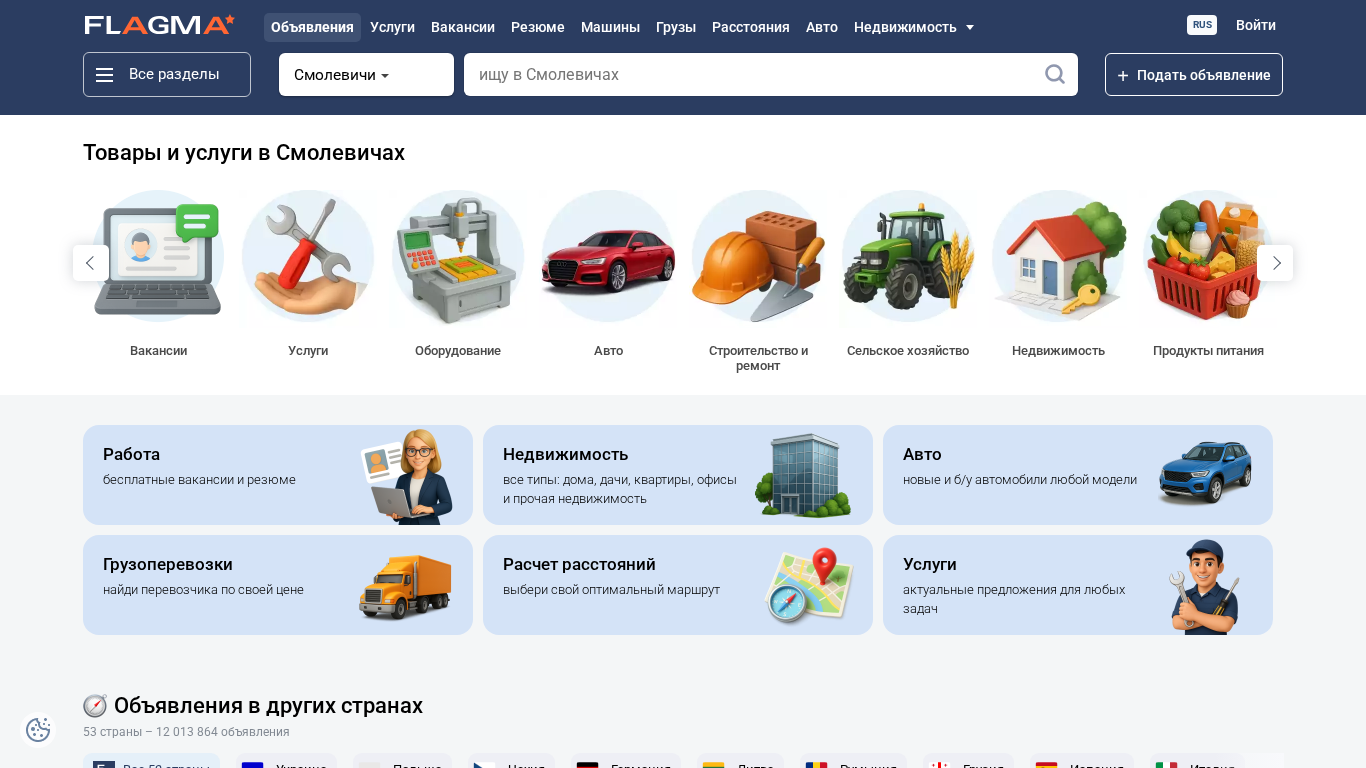The width and height of the screenshot is (1366, 768).
Task: Open the Работа card with free vacancies
Action: [278, 475]
